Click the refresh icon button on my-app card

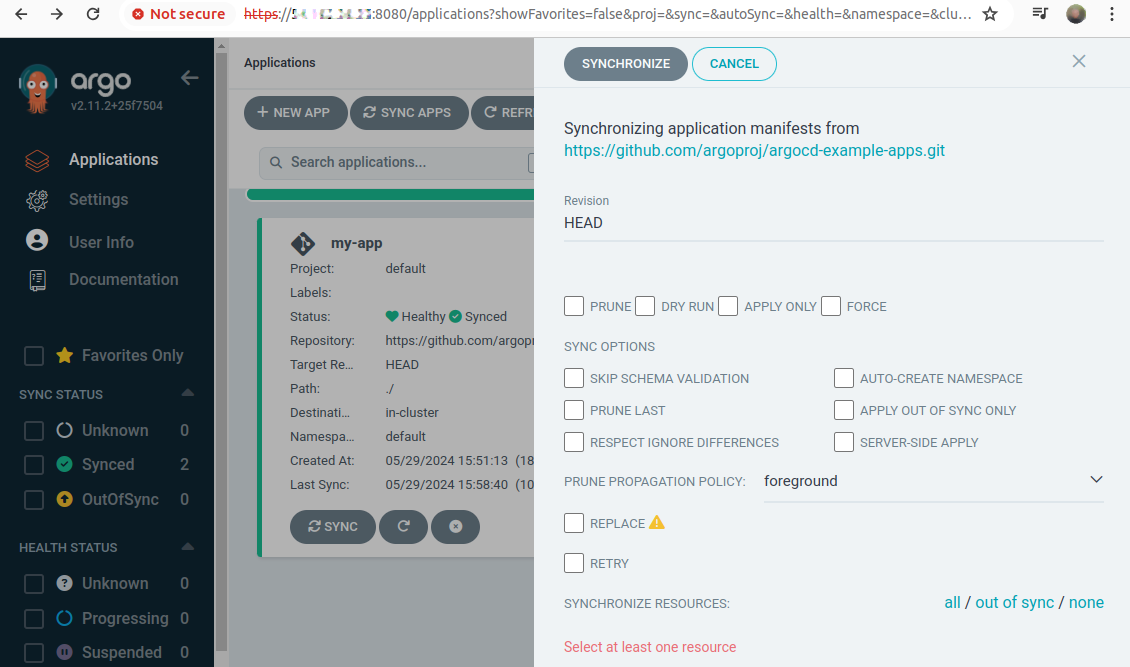click(404, 527)
